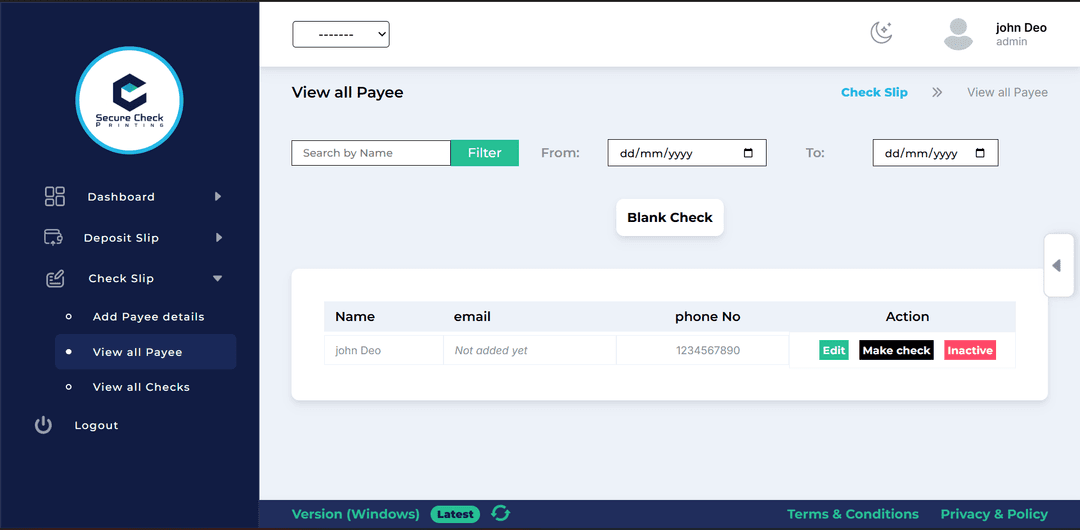
Task: Click the Blank Check button
Action: 669,218
